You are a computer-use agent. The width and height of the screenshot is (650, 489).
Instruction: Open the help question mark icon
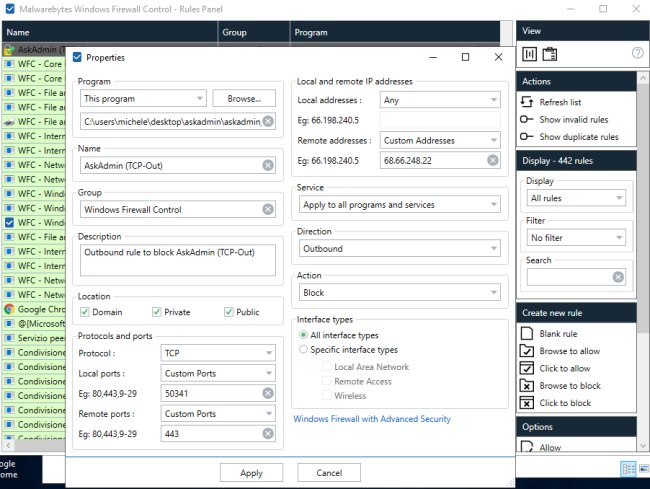point(638,53)
